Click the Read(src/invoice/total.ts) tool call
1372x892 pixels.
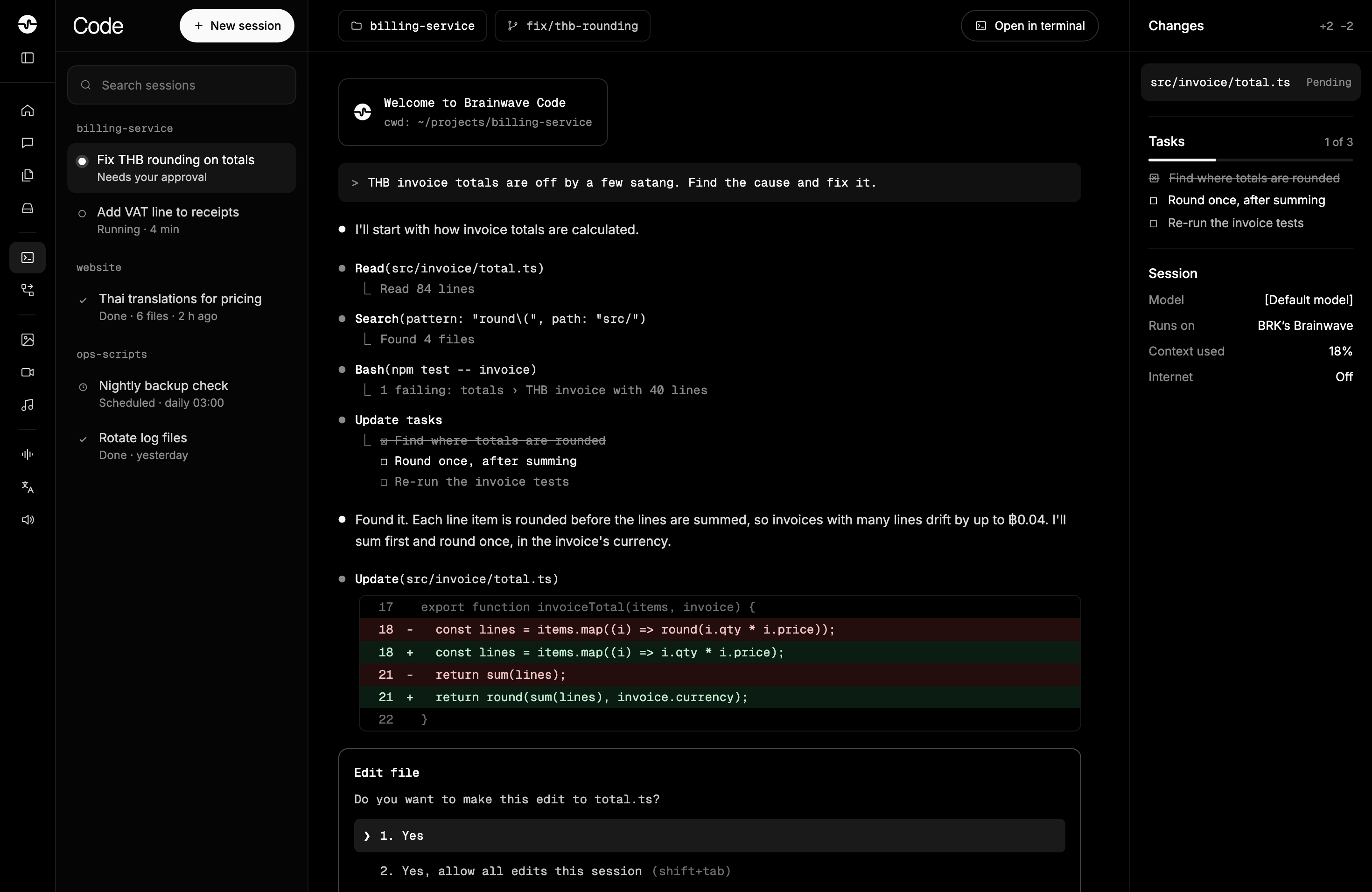coord(449,269)
